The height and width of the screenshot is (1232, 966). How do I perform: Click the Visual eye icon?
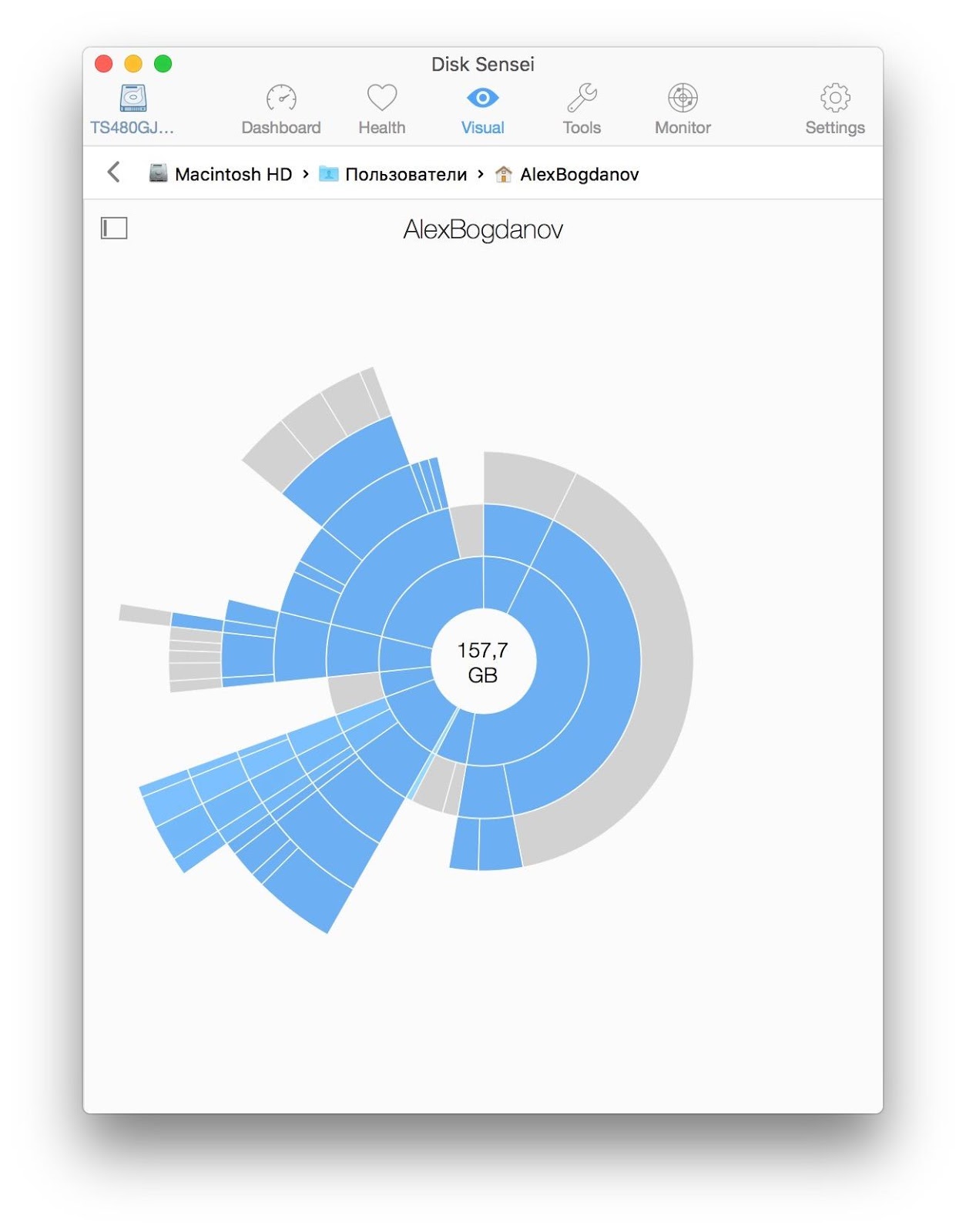482,98
